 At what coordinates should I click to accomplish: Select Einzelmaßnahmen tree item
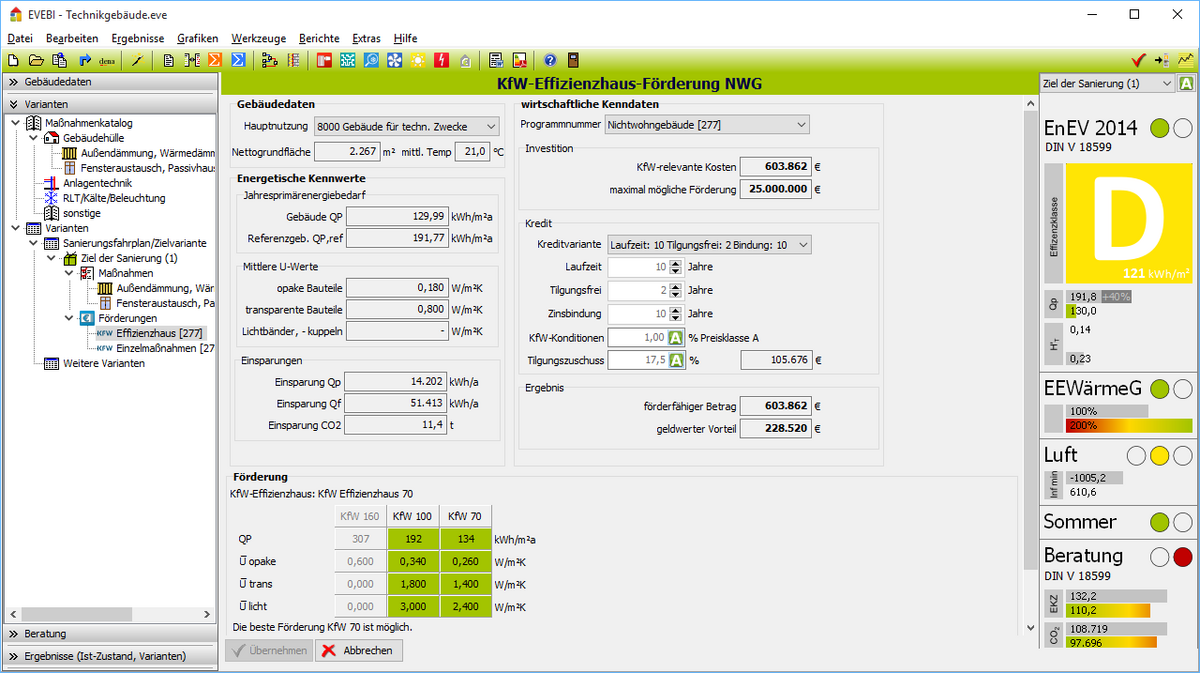pyautogui.click(x=164, y=348)
